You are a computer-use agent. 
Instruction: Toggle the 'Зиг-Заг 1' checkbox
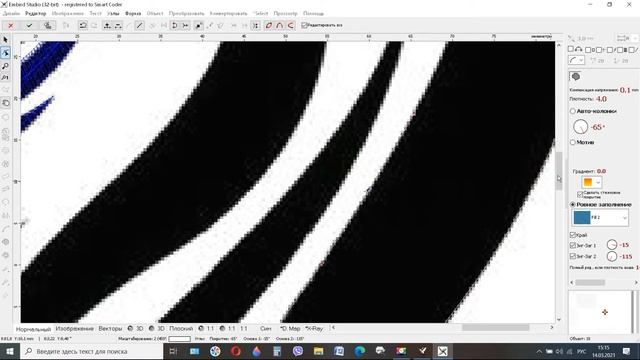point(573,245)
